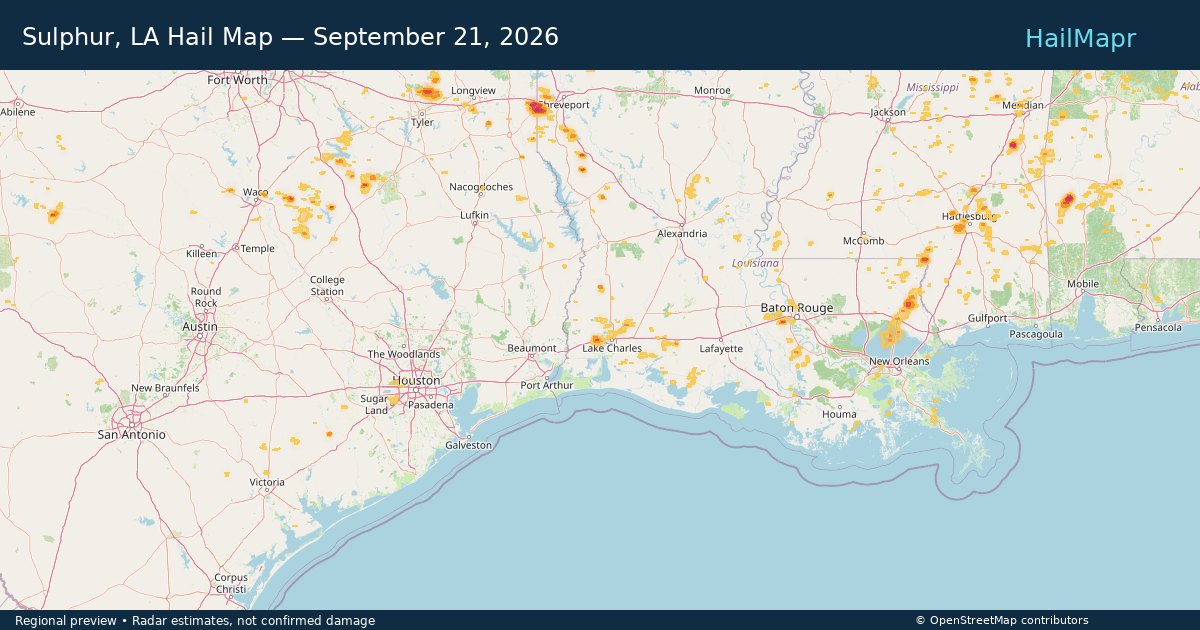This screenshot has height=630, width=1200.
Task: Click the New Orleans city label
Action: click(x=898, y=361)
